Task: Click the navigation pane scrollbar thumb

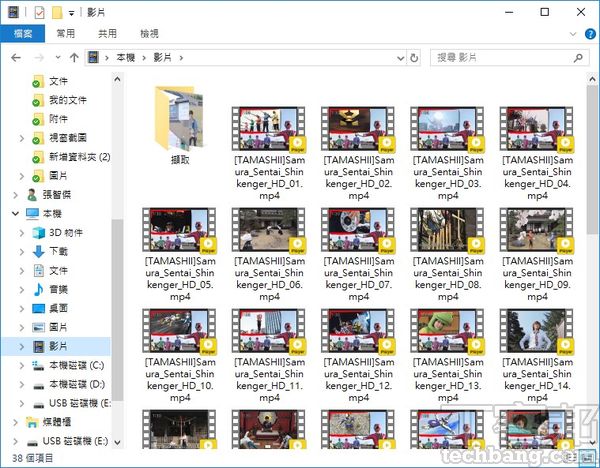Action: (117, 310)
